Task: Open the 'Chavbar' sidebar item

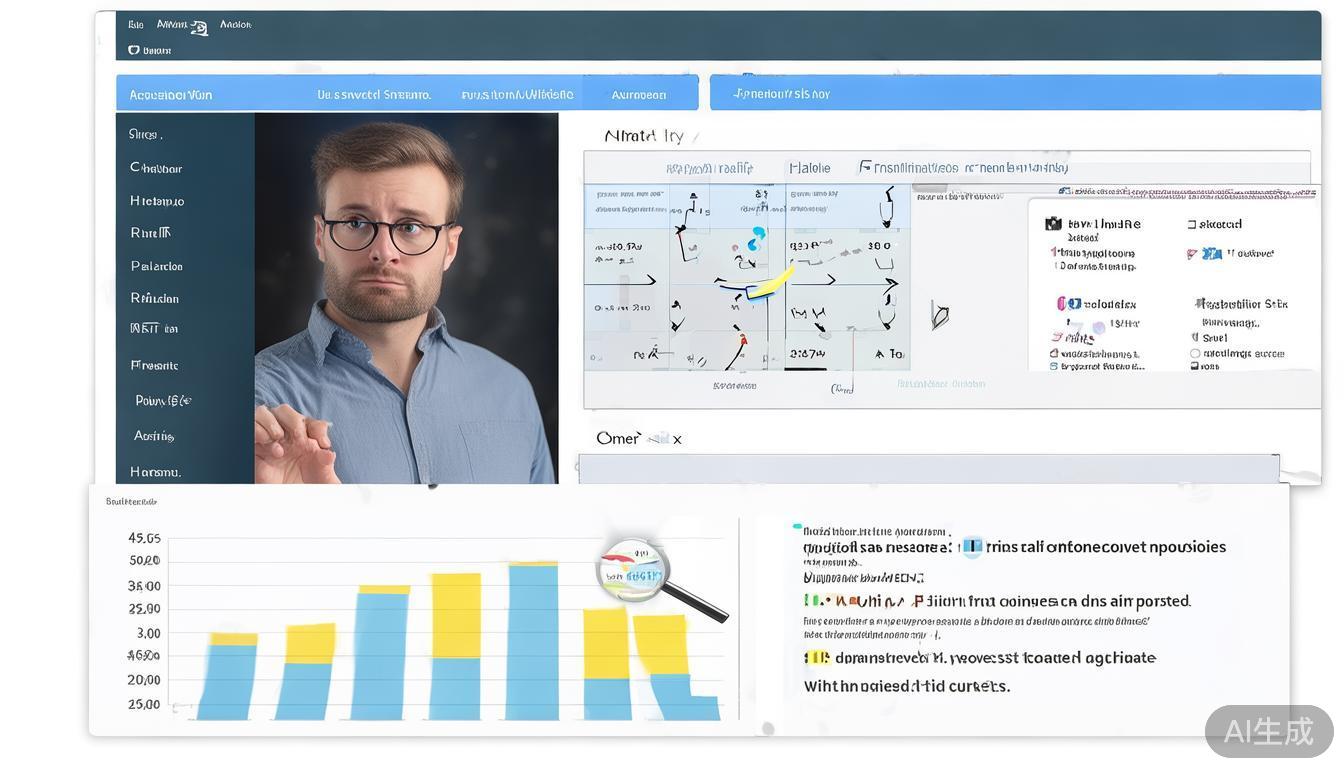Action: click(x=156, y=168)
